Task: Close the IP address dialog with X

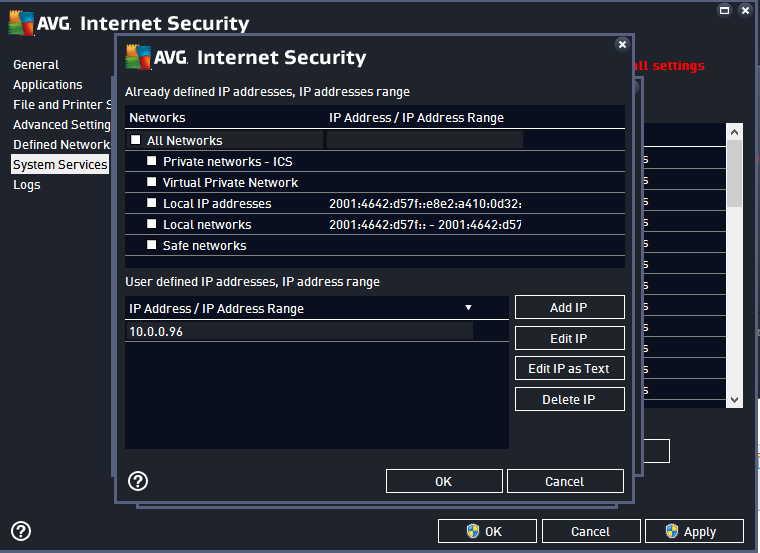Action: pyautogui.click(x=622, y=45)
